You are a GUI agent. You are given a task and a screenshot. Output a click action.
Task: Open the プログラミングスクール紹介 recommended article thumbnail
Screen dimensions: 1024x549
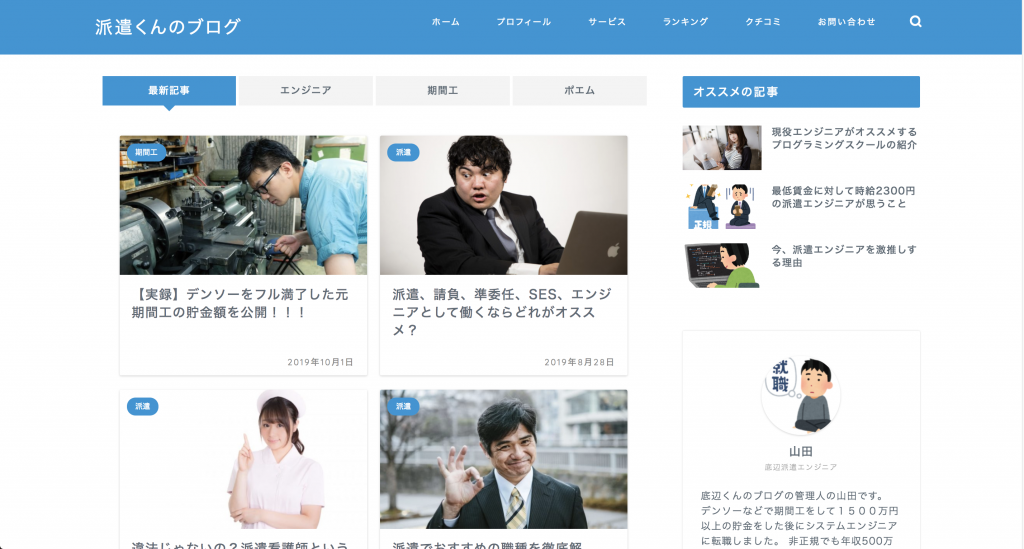click(721, 147)
